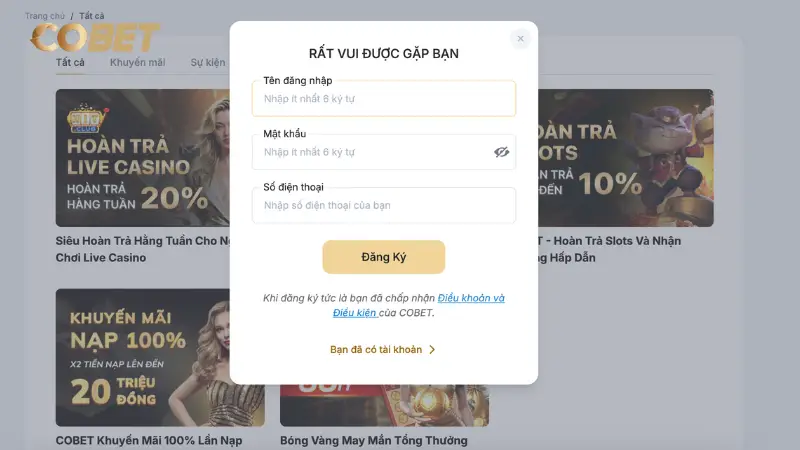The width and height of the screenshot is (800, 450).
Task: Focus the Số điện thoại phone field
Action: (x=384, y=205)
